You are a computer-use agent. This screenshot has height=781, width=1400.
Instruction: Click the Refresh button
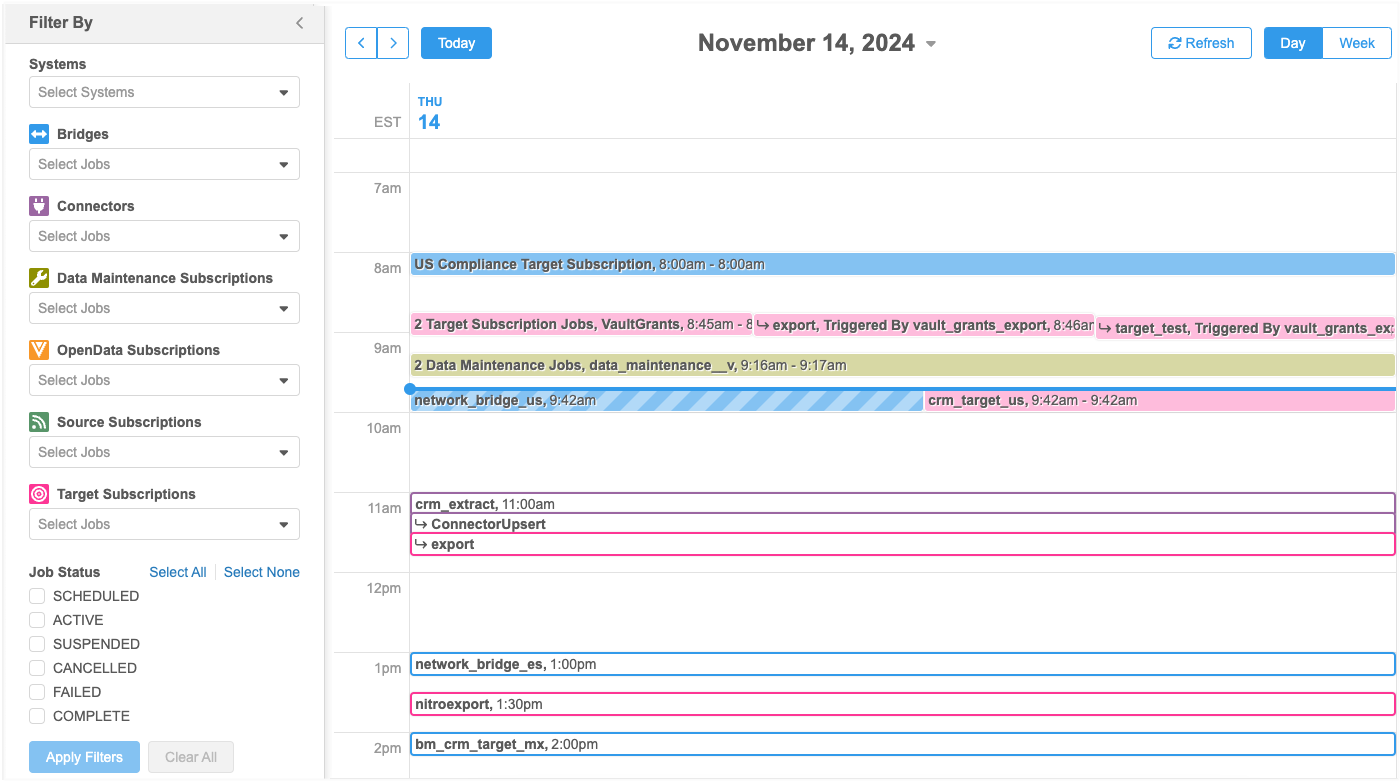[1201, 43]
